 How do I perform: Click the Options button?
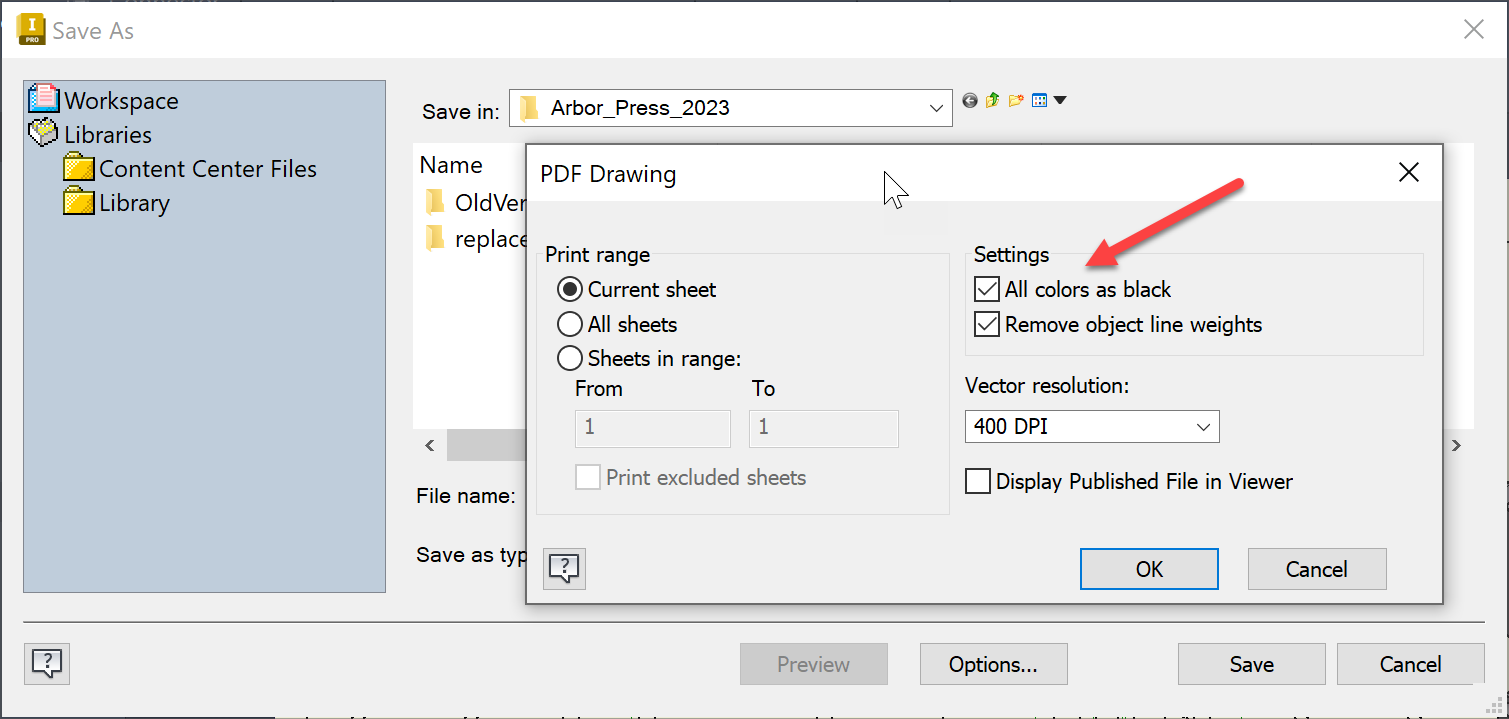click(993, 664)
